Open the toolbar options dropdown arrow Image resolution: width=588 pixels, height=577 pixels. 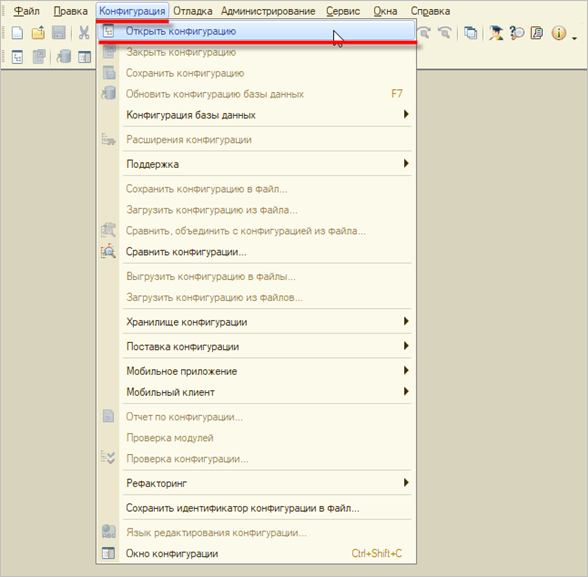(x=574, y=38)
